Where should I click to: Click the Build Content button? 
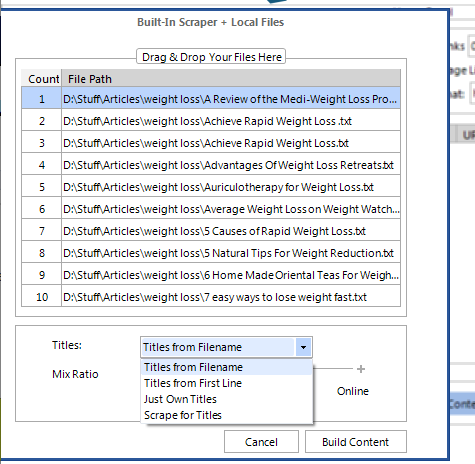click(x=356, y=442)
